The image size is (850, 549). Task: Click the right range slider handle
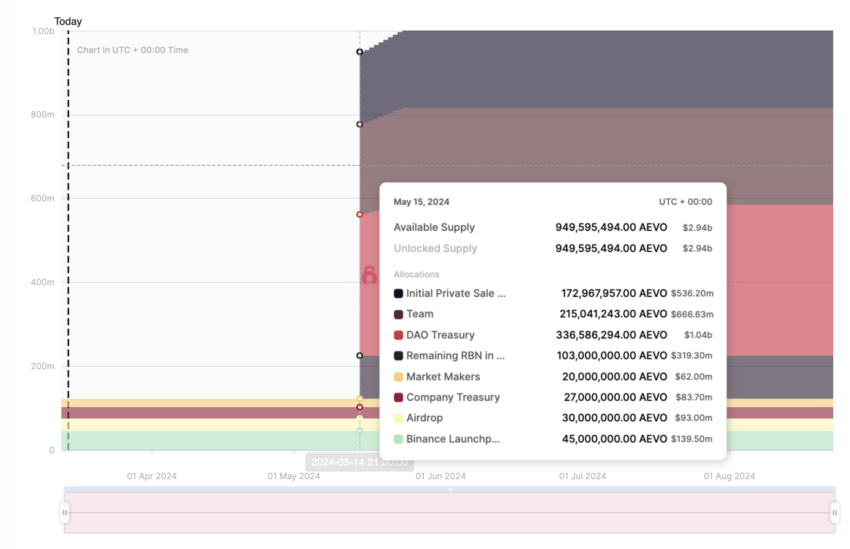point(835,512)
